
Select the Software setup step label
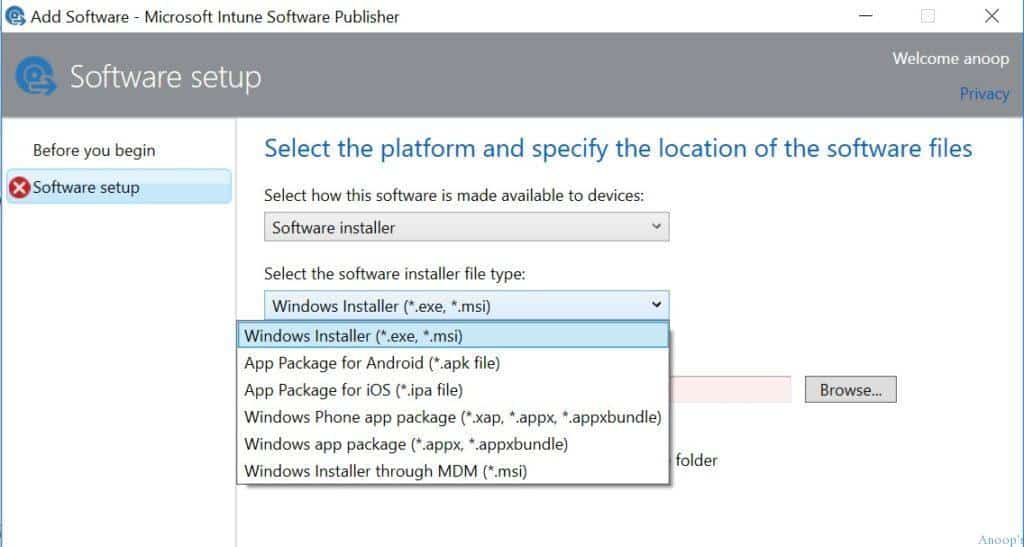point(86,188)
